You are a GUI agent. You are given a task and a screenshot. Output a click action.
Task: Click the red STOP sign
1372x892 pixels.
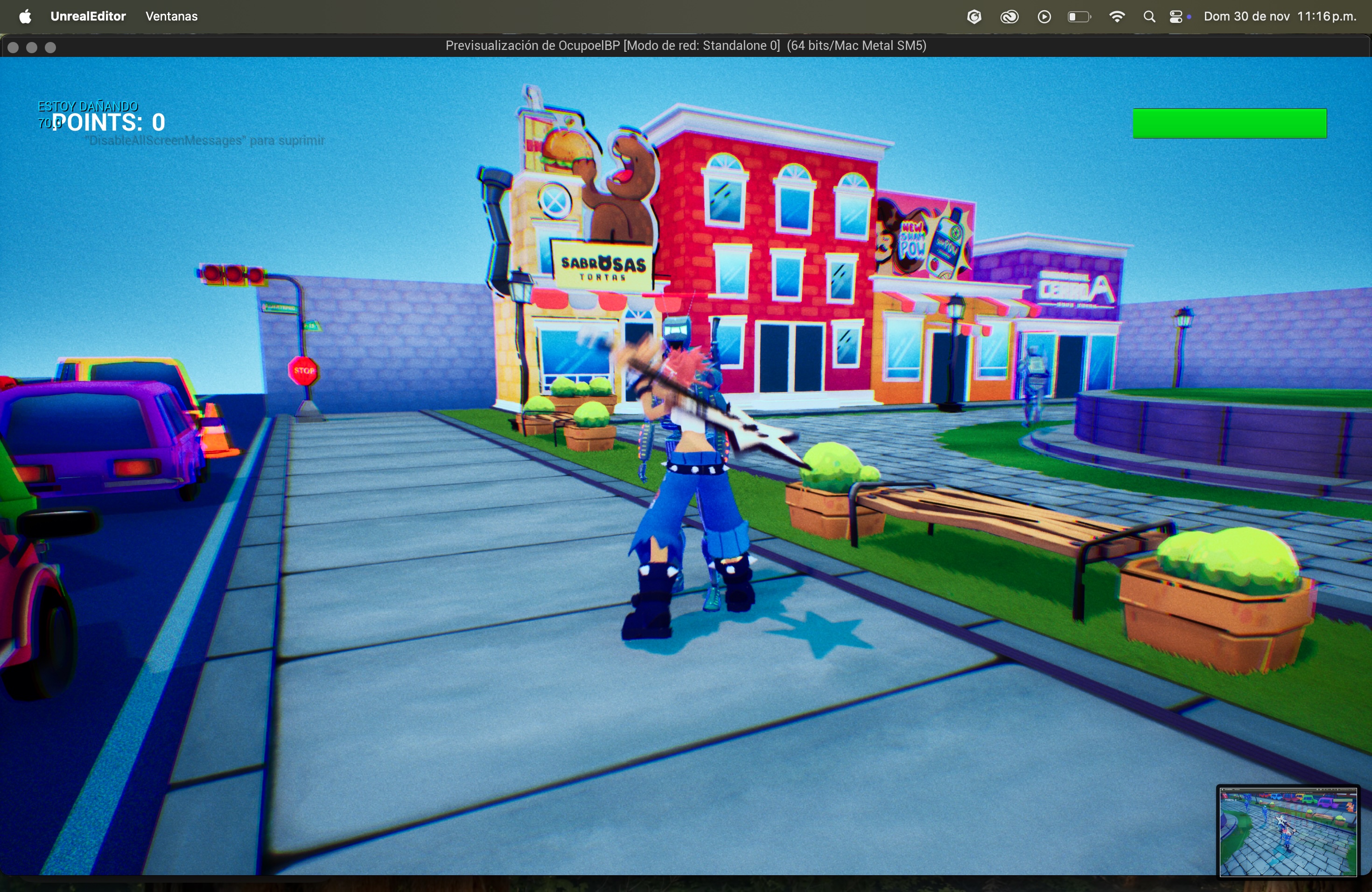pyautogui.click(x=303, y=370)
